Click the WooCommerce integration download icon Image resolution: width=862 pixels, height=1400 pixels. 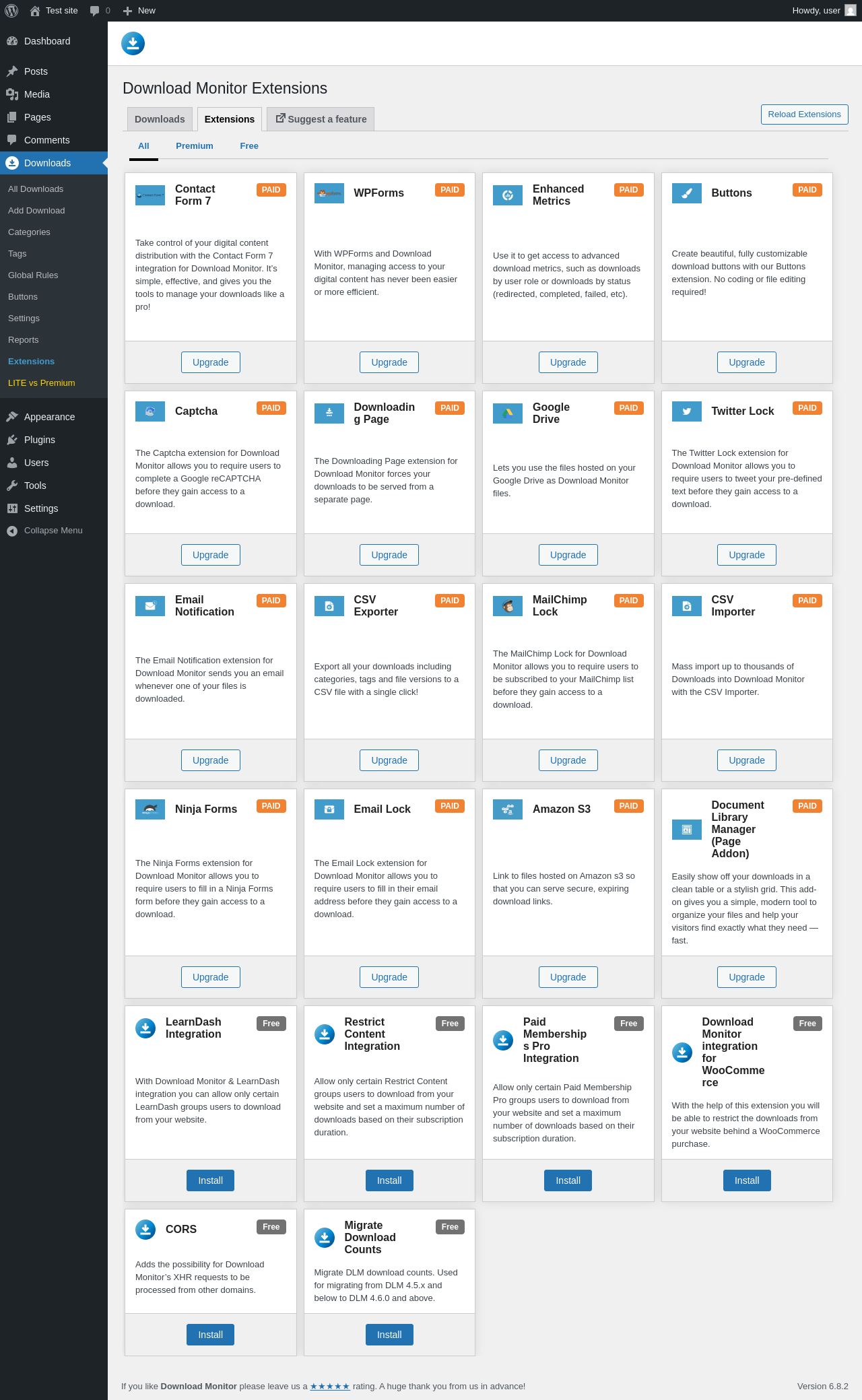click(682, 1053)
